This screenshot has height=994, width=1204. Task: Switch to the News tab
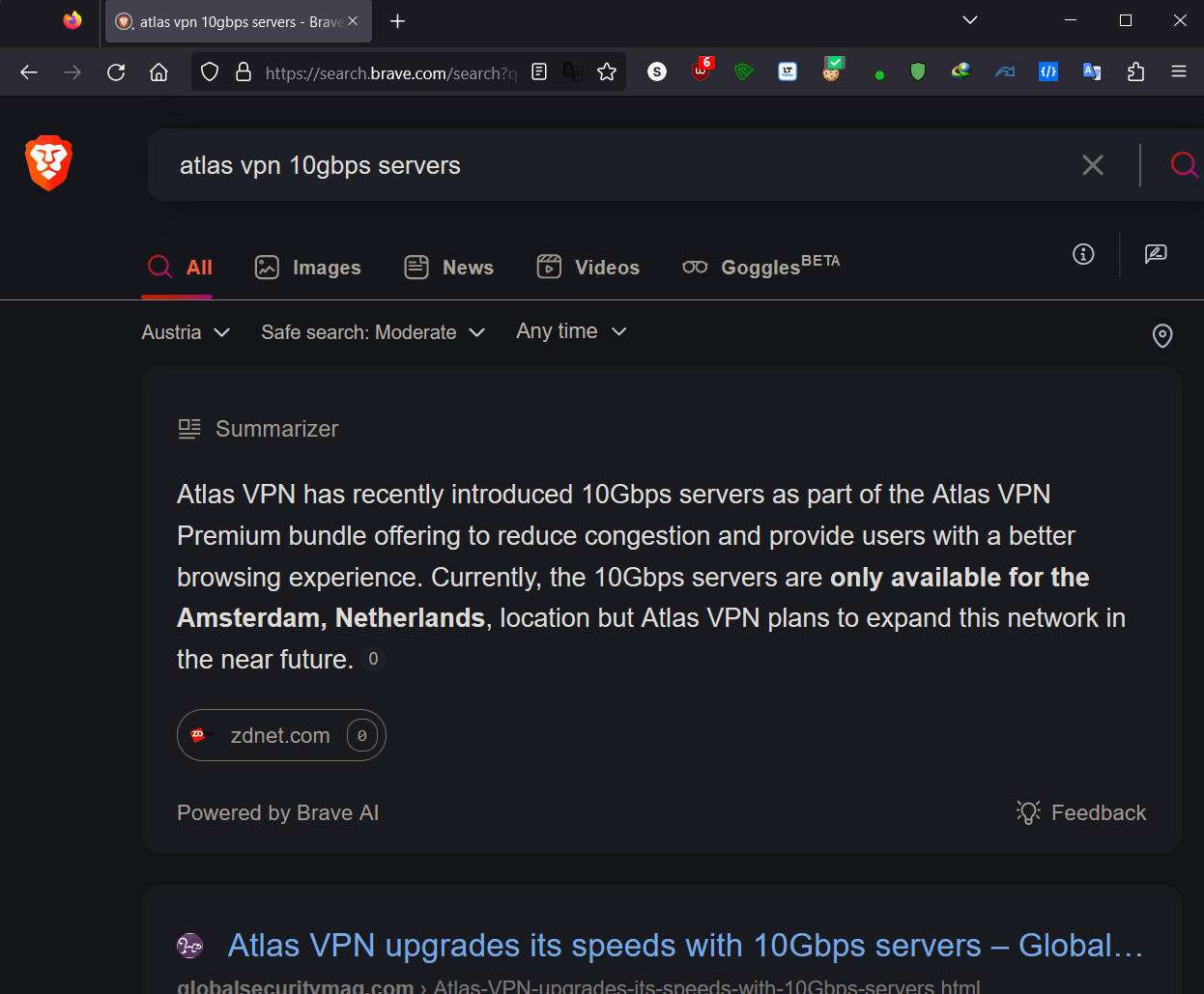[x=448, y=268]
